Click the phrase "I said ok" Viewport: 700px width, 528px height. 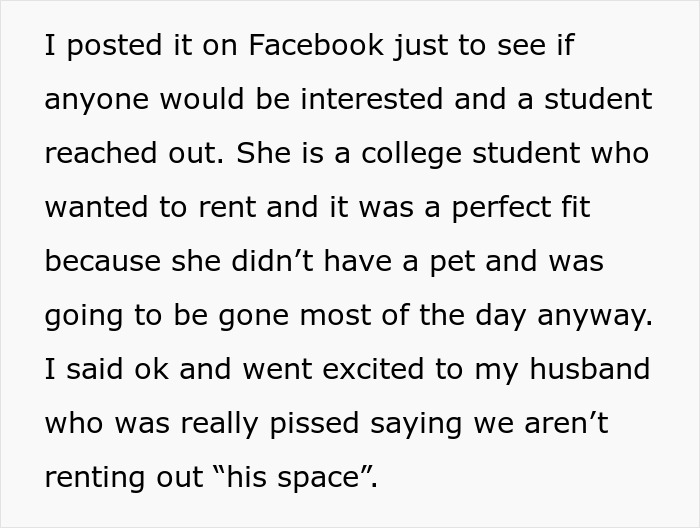99,370
